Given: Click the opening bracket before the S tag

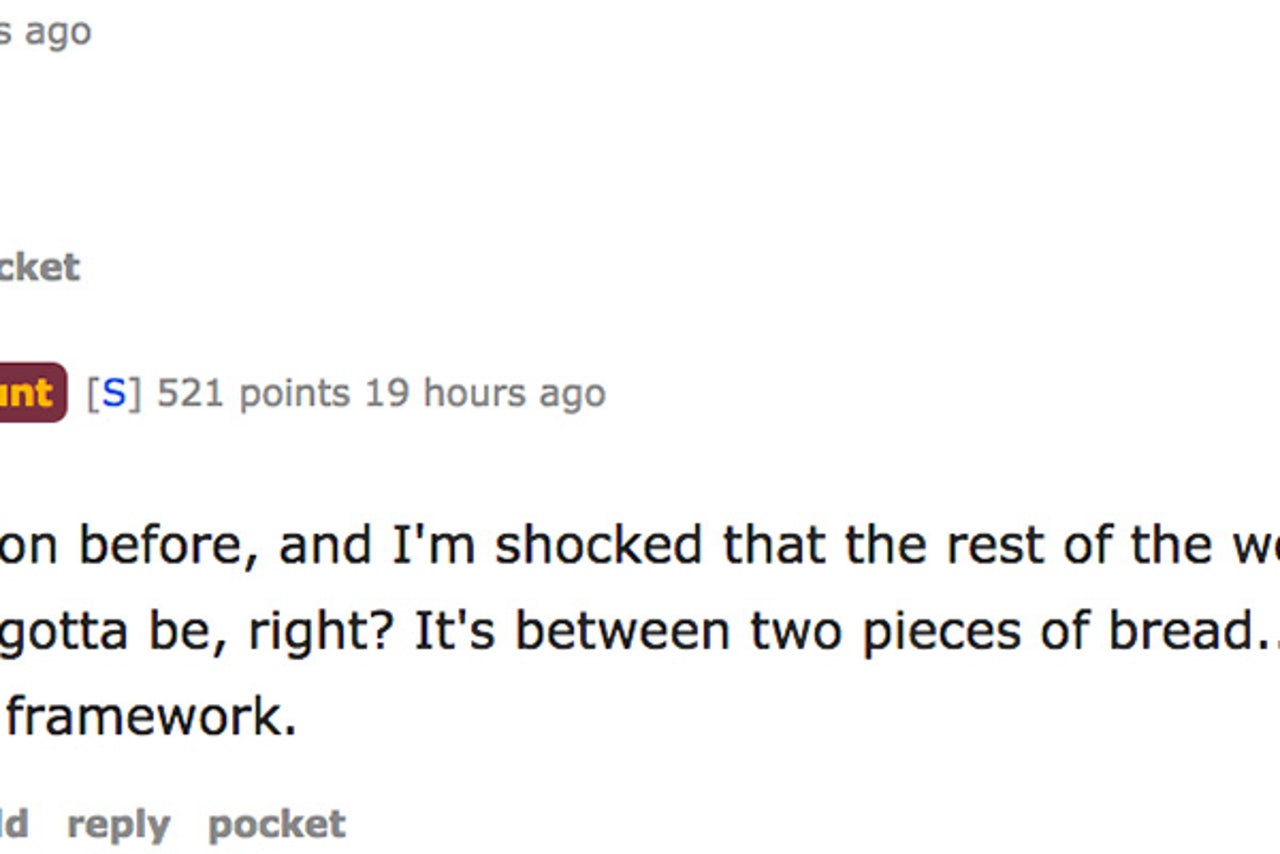Looking at the screenshot, I should click(x=93, y=393).
